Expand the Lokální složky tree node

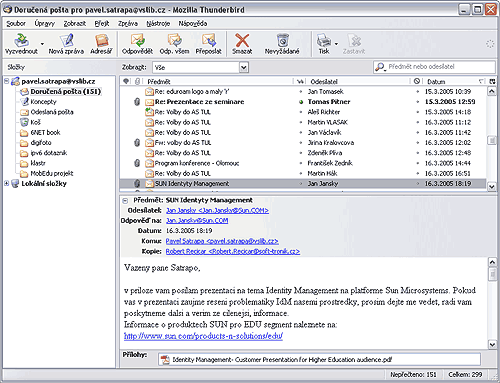6,183
